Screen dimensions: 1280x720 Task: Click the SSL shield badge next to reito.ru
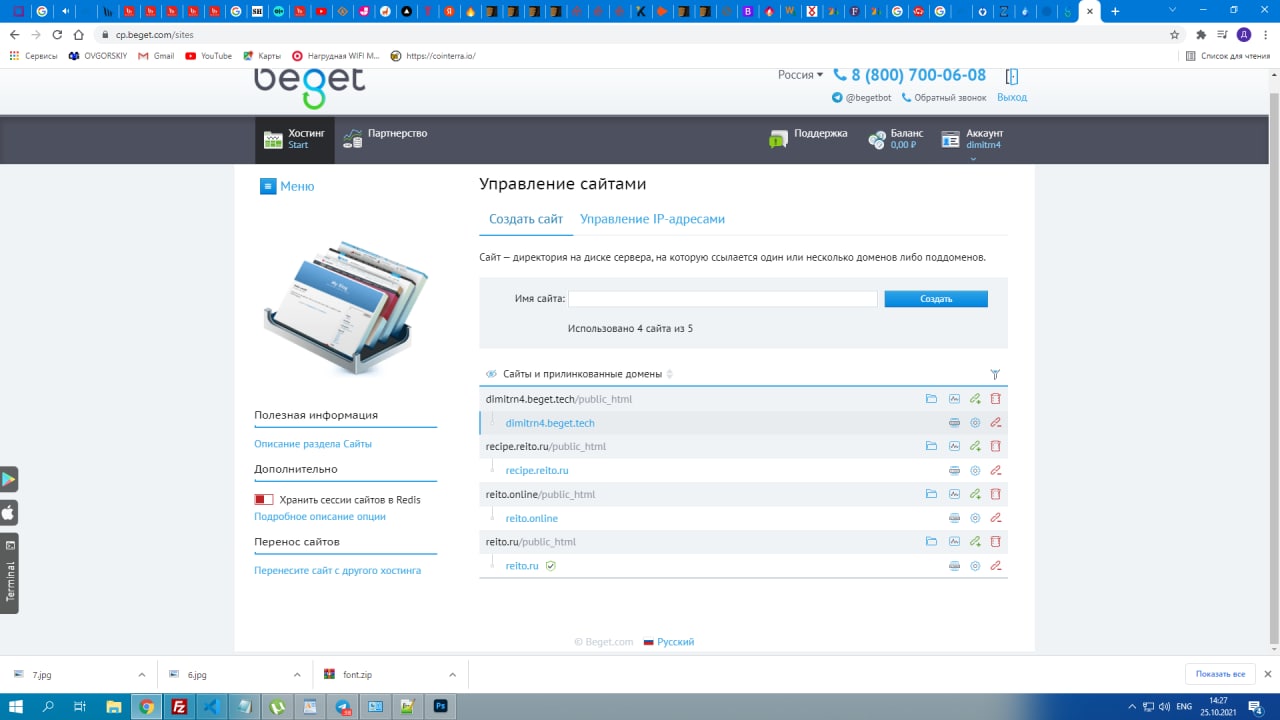[x=550, y=566]
